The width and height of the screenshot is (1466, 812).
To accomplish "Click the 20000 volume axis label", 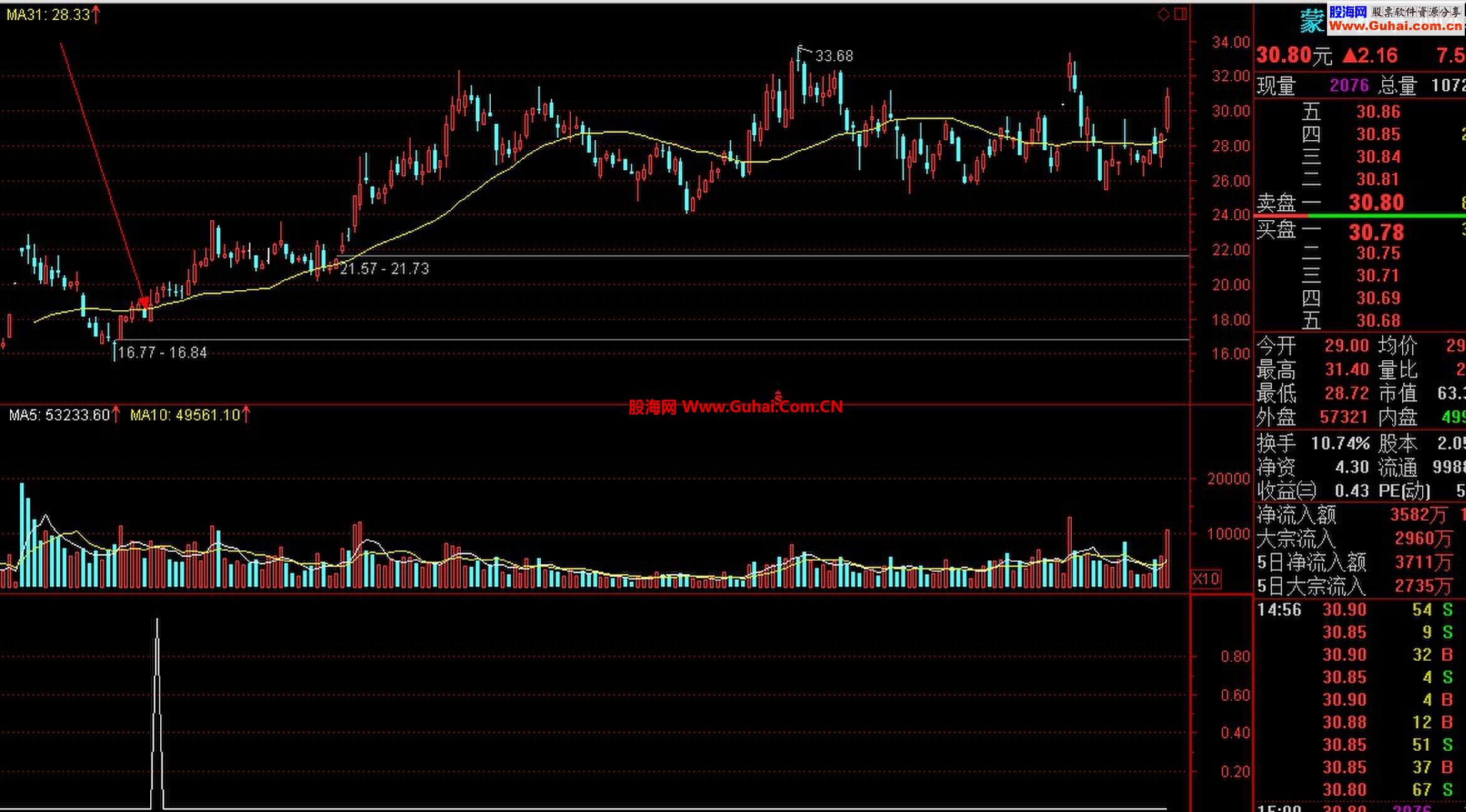I will tap(1228, 479).
